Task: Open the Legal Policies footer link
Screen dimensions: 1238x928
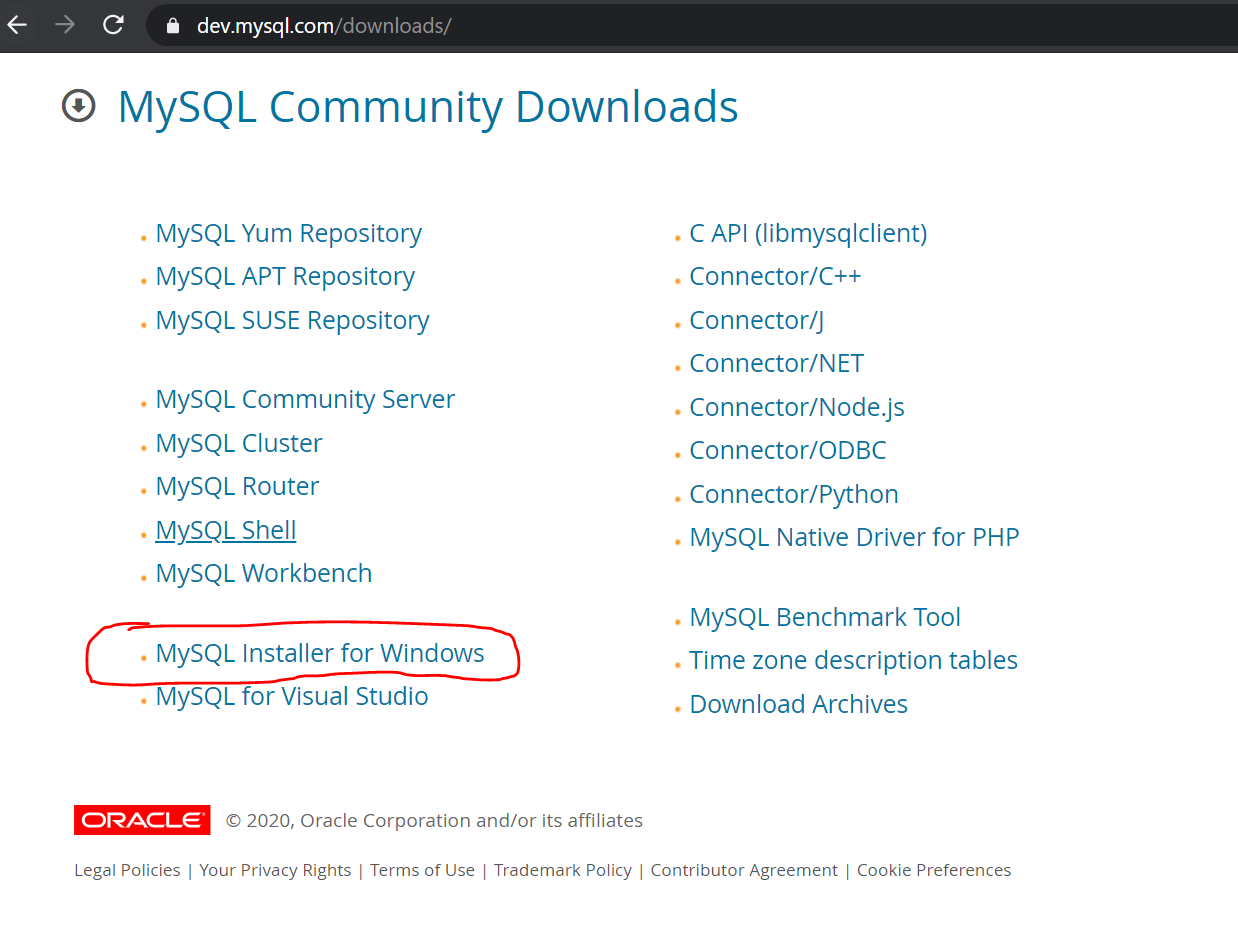Action: (x=127, y=871)
